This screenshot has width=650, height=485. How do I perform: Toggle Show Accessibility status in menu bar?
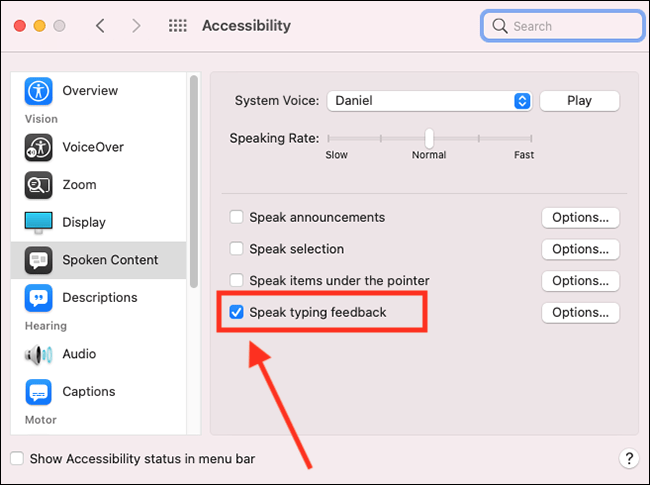17,458
